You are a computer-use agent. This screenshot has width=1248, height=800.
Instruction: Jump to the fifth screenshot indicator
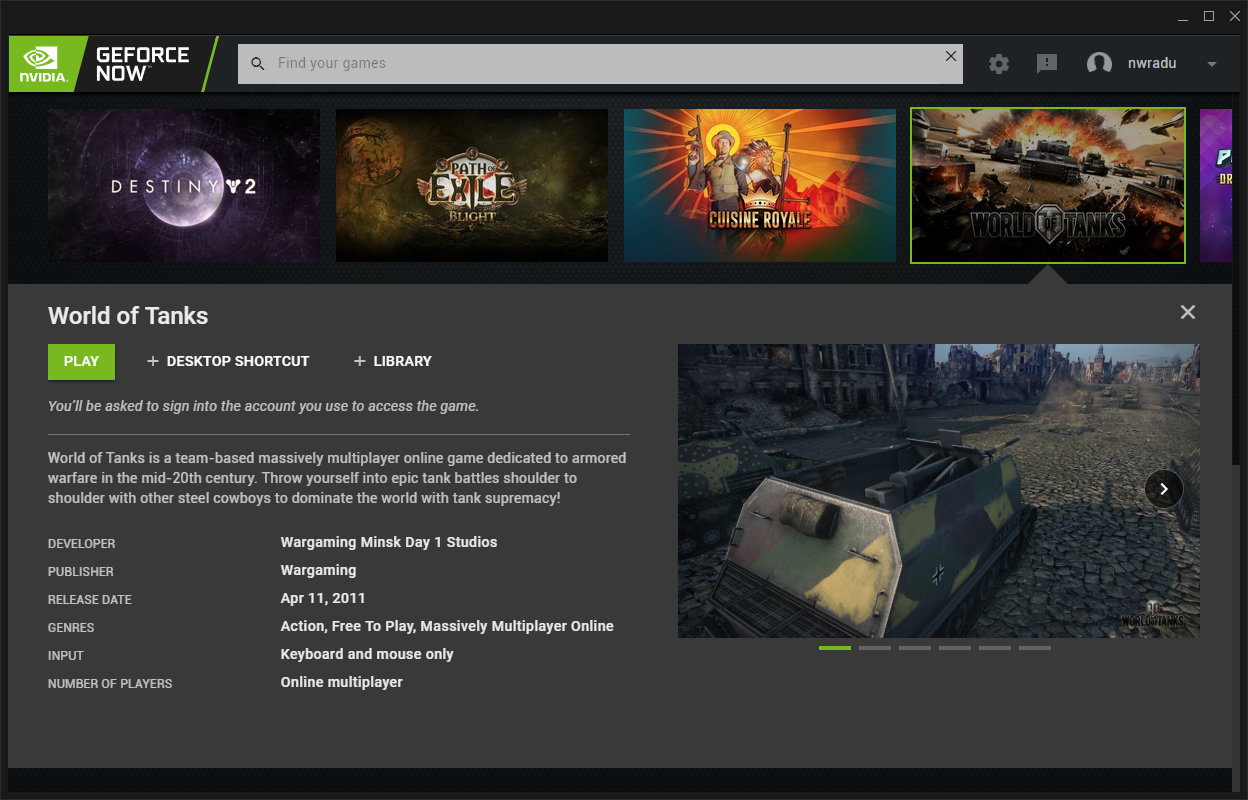click(995, 648)
